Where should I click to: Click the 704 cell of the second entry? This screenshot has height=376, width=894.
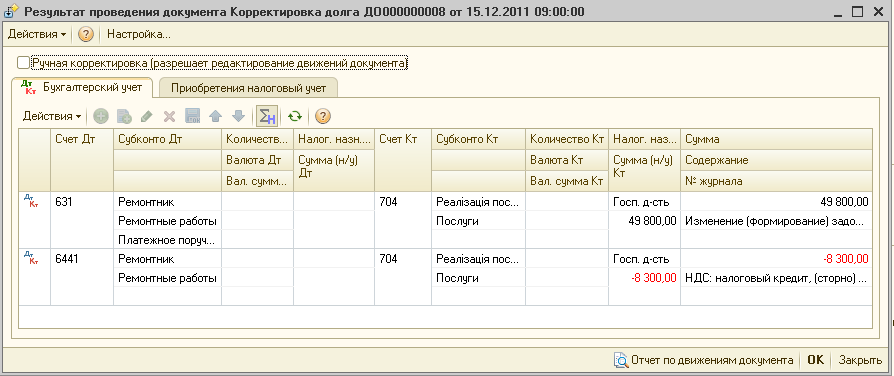tap(403, 258)
